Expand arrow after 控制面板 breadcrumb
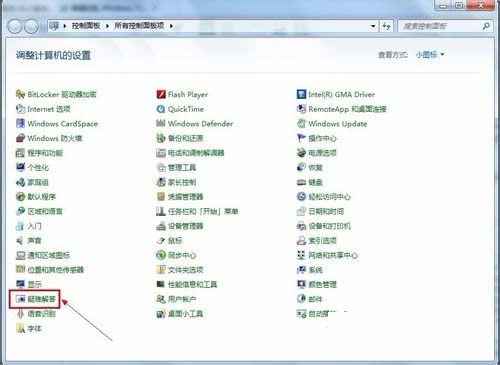This screenshot has height=365, width=500. pos(107,26)
